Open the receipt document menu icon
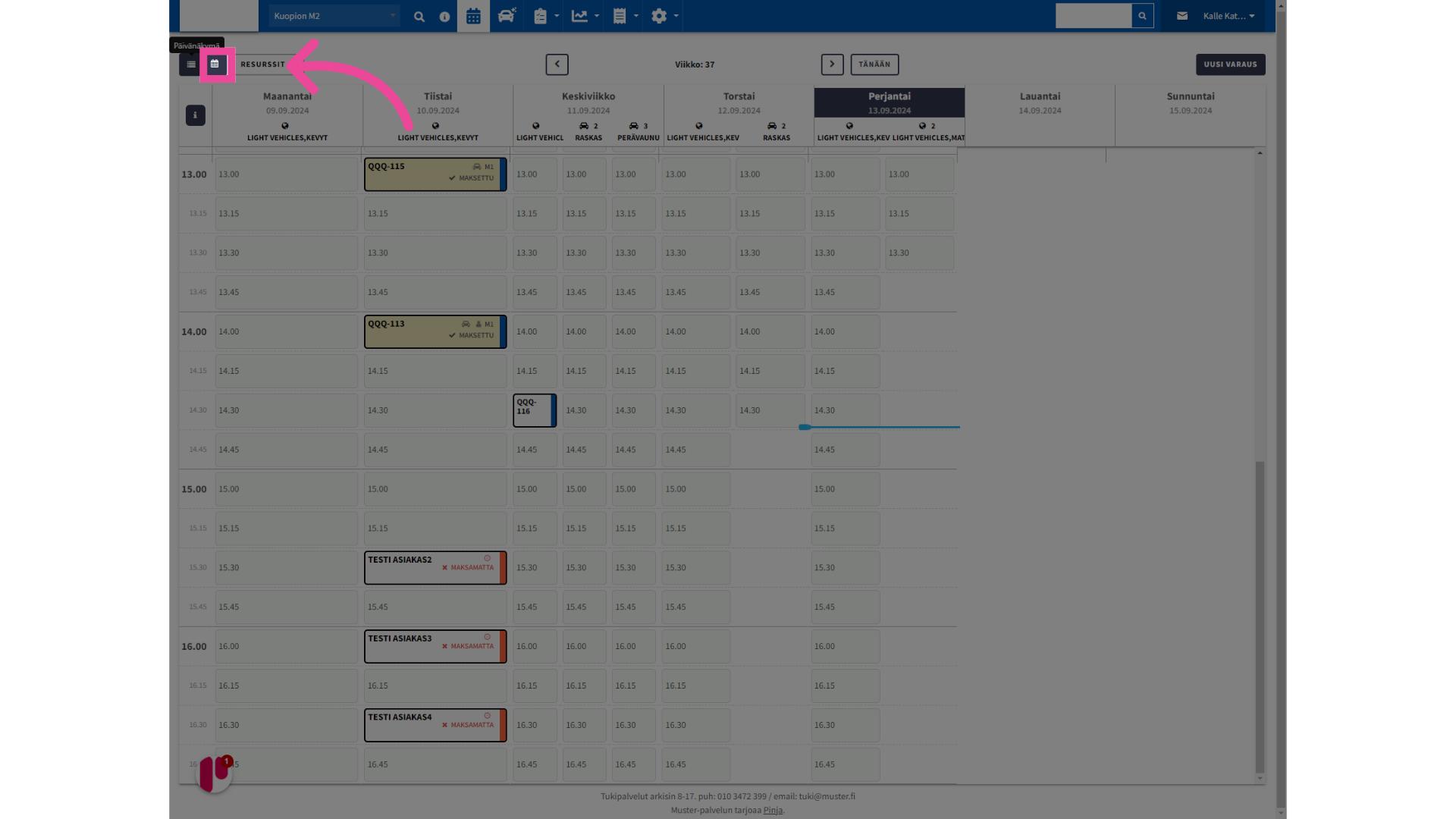The height and width of the screenshot is (819, 1456). click(x=620, y=16)
